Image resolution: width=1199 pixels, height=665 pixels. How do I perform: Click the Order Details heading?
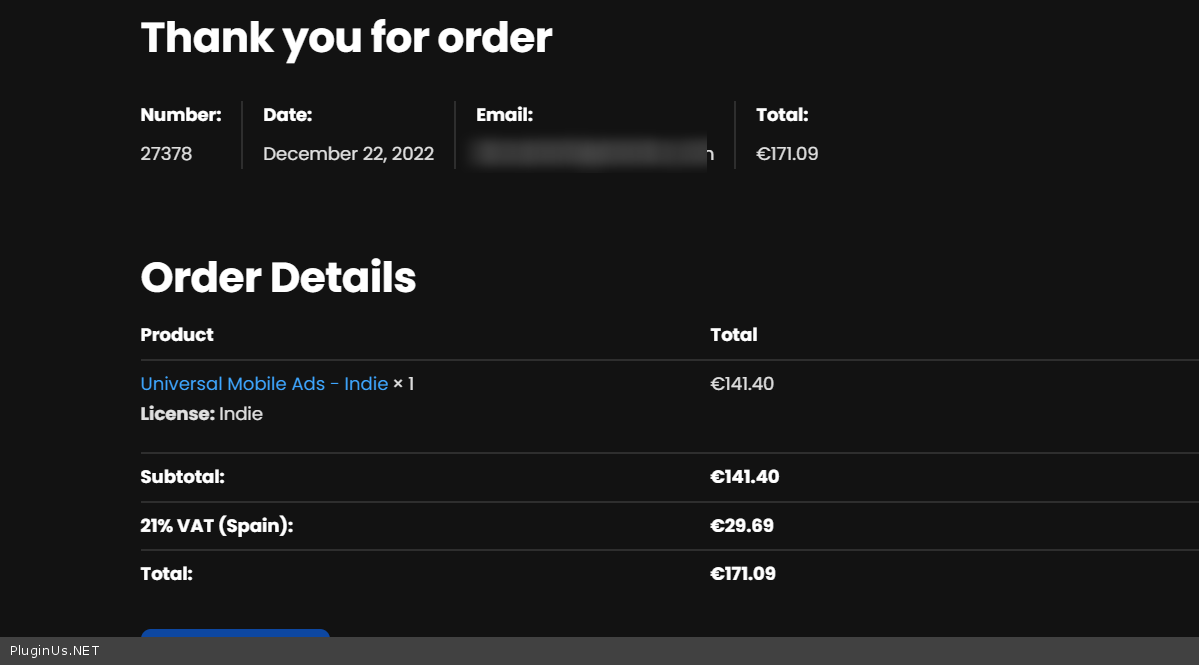[x=278, y=277]
